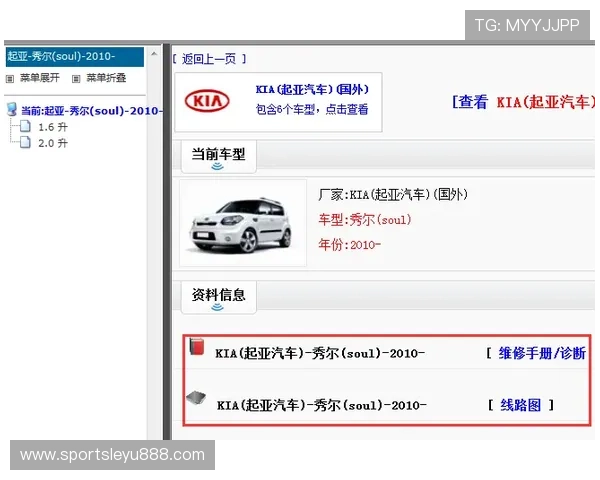Click the gray chip wiring-diagram icon
Screen dimensions: 600x480
click(196, 398)
